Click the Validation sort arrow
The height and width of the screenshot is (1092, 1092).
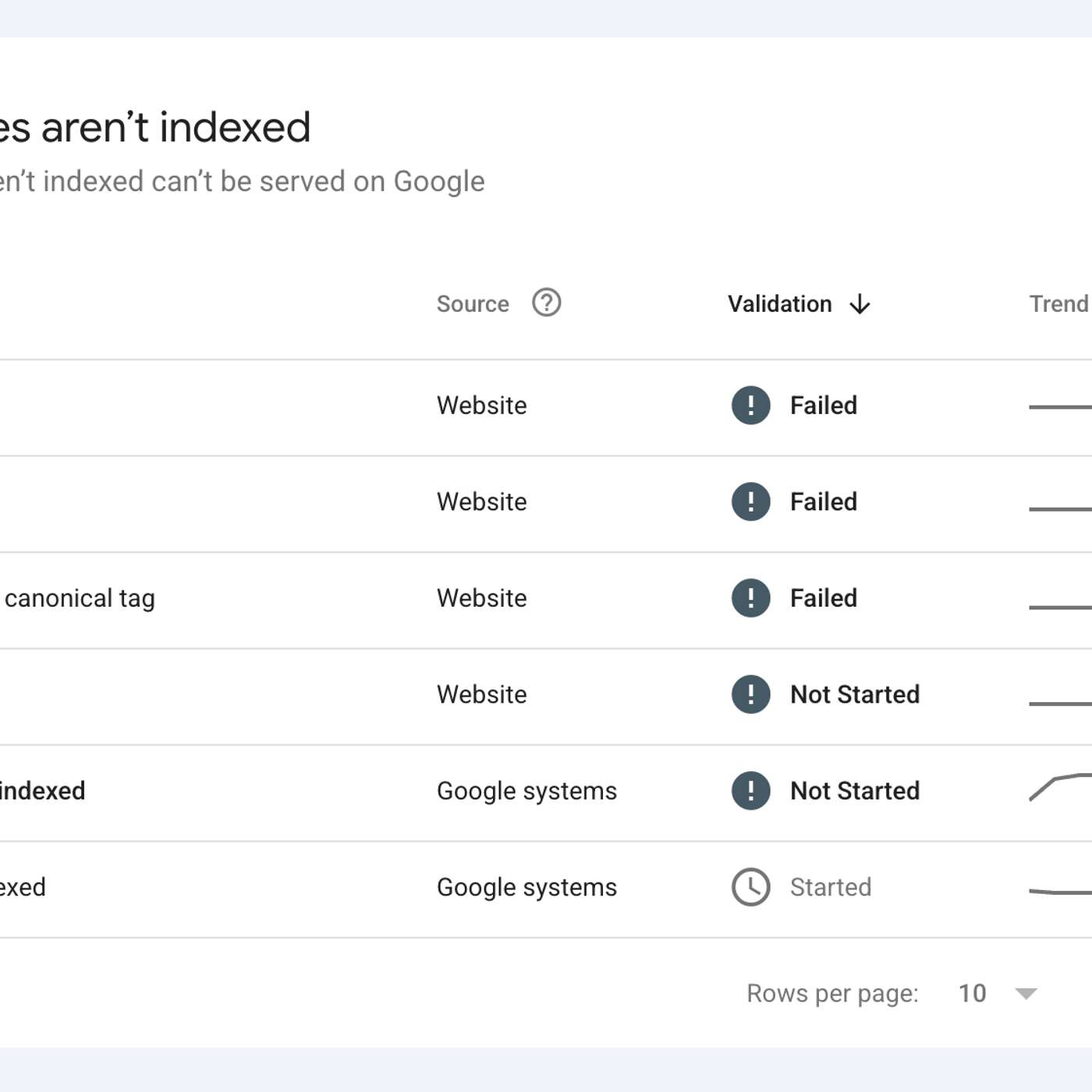860,303
